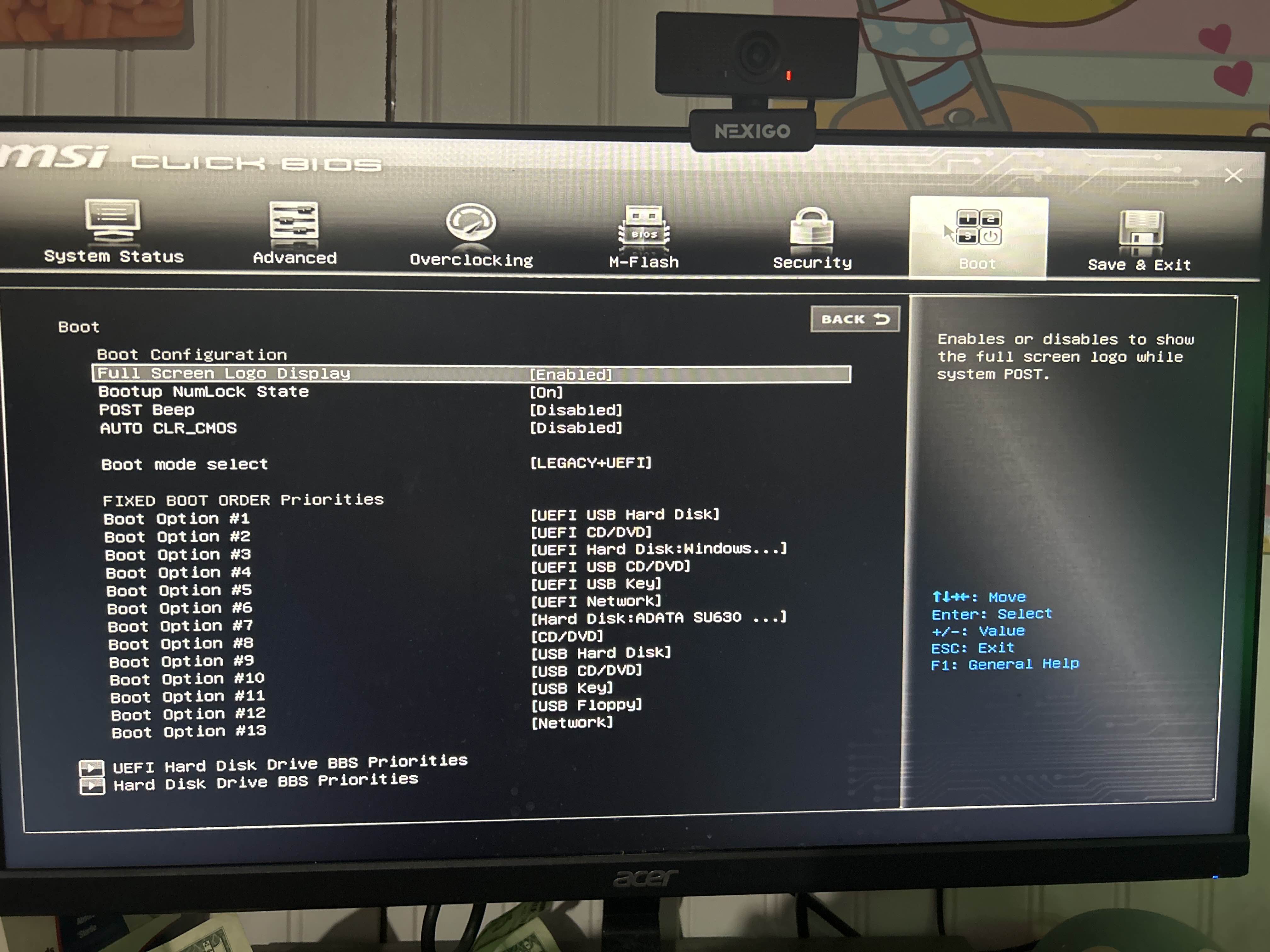Select Boot Option #13 Network entry
1270x952 pixels.
click(x=572, y=722)
